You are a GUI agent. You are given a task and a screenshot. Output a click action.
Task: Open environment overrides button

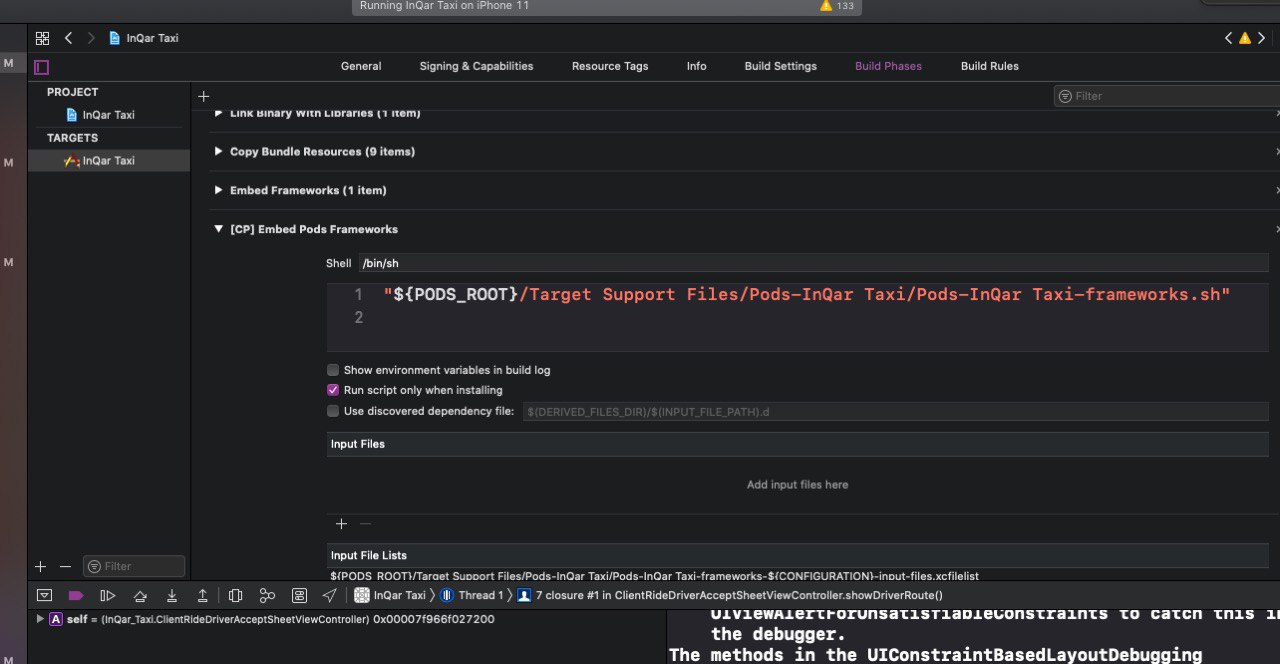tap(299, 595)
